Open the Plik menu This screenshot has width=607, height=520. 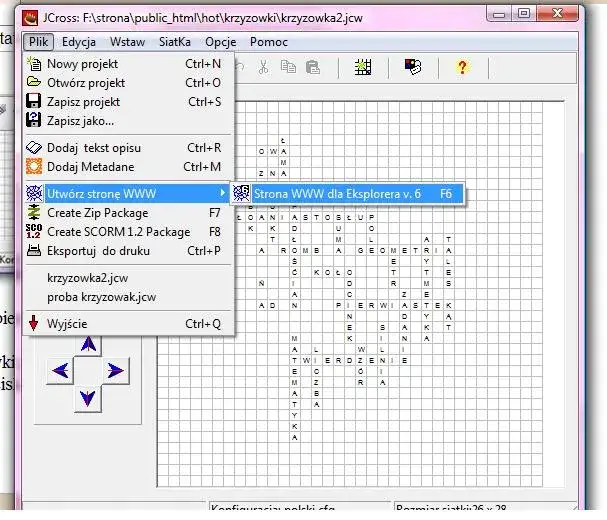[38, 42]
